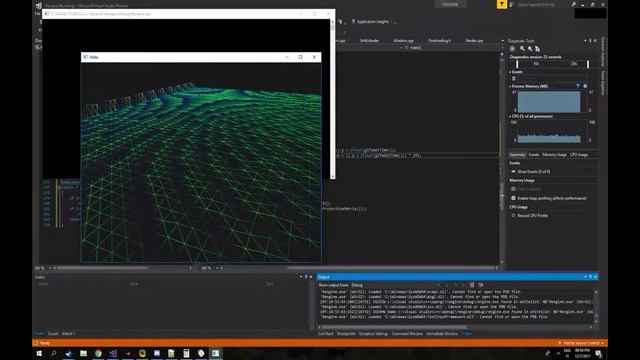640x360 pixels.
Task: Open the Shader.cpp editor tab
Action: point(474,41)
